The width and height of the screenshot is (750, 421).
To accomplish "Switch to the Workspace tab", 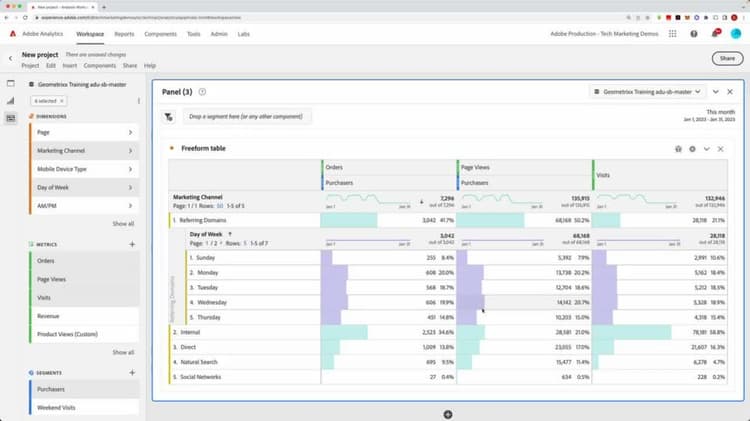I will [90, 34].
